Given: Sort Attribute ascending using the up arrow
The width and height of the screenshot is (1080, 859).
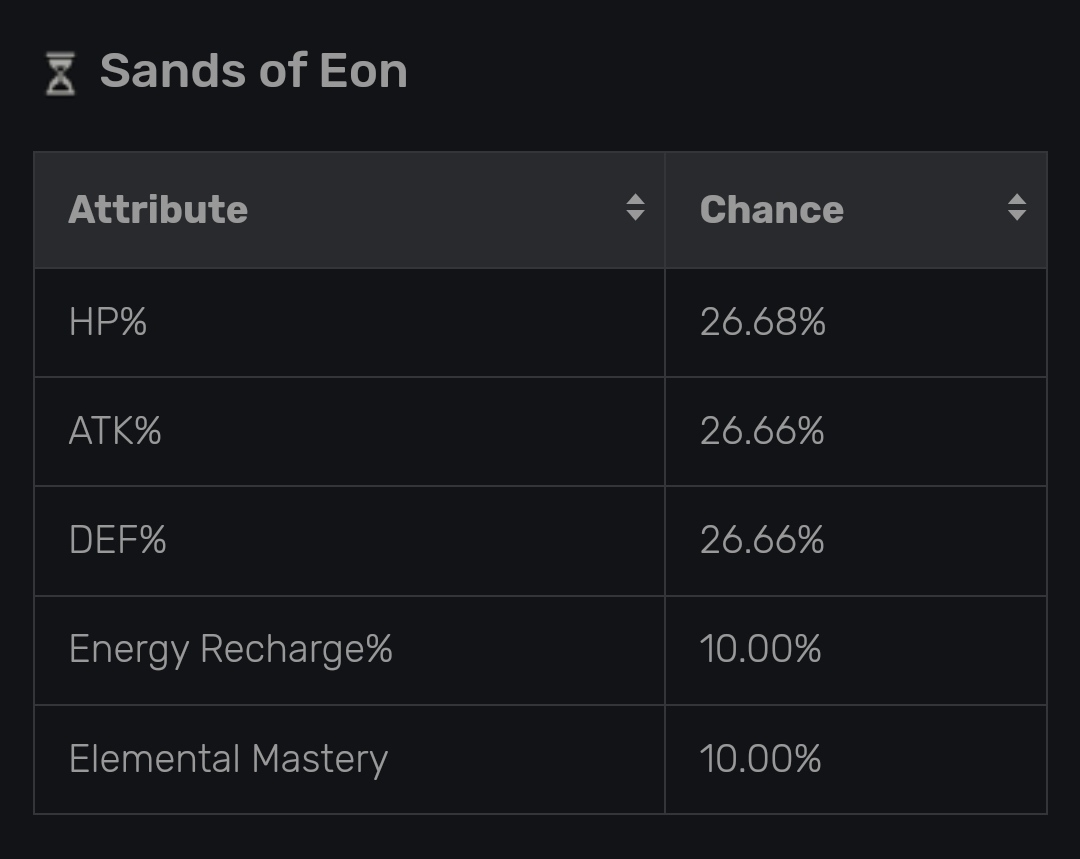Looking at the screenshot, I should point(635,200).
